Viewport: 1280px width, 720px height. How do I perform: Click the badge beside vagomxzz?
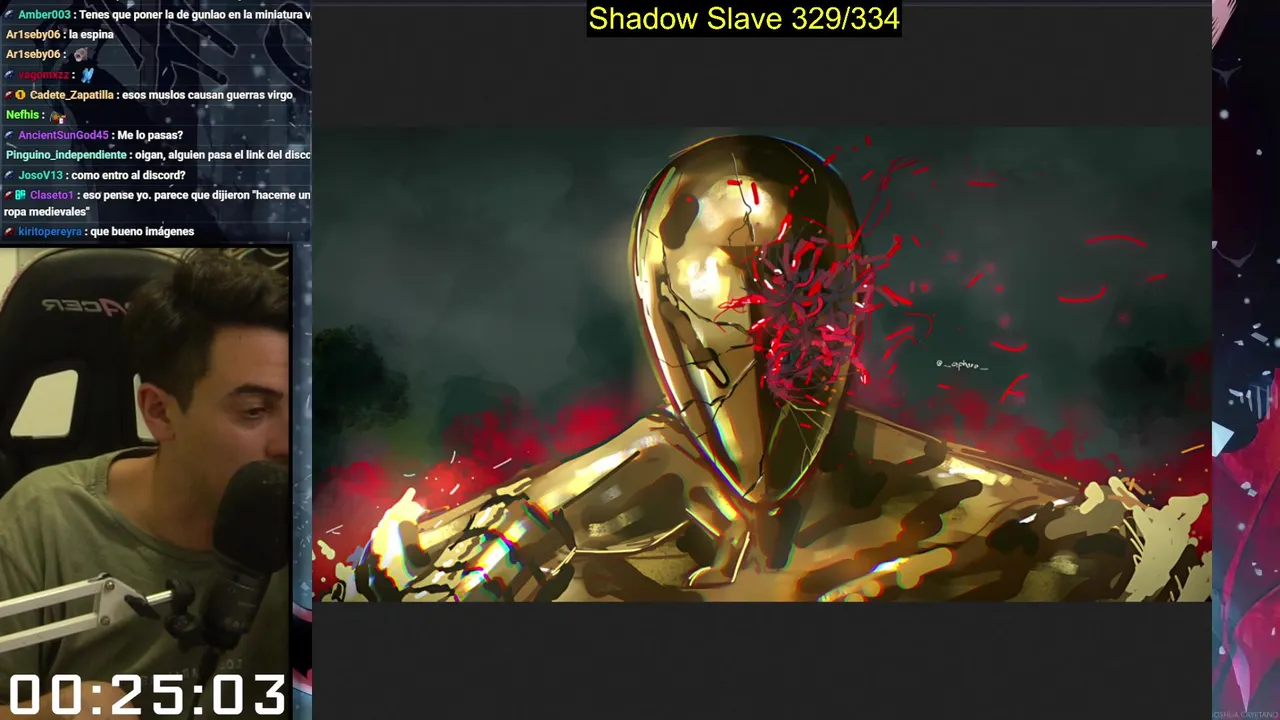point(9,75)
